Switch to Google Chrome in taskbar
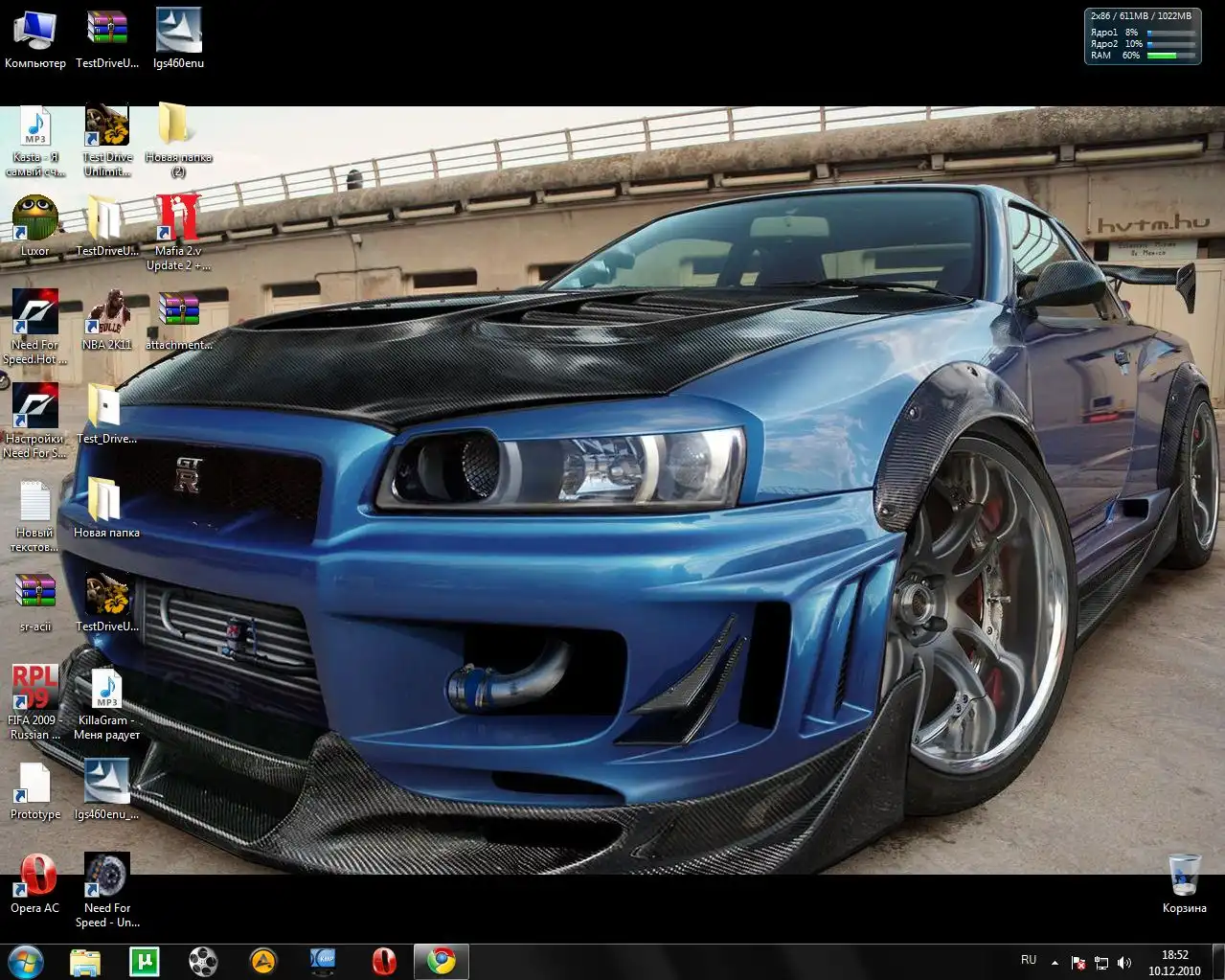 point(442,961)
